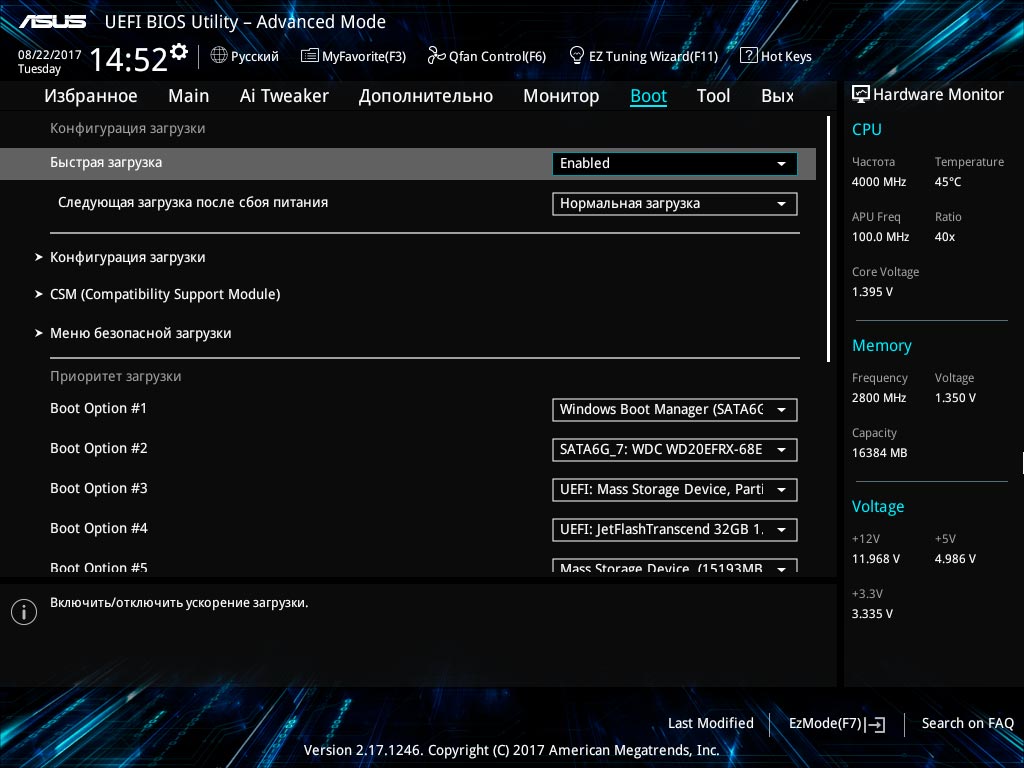
Task: Click the Boot Option #4 label
Action: coord(99,528)
